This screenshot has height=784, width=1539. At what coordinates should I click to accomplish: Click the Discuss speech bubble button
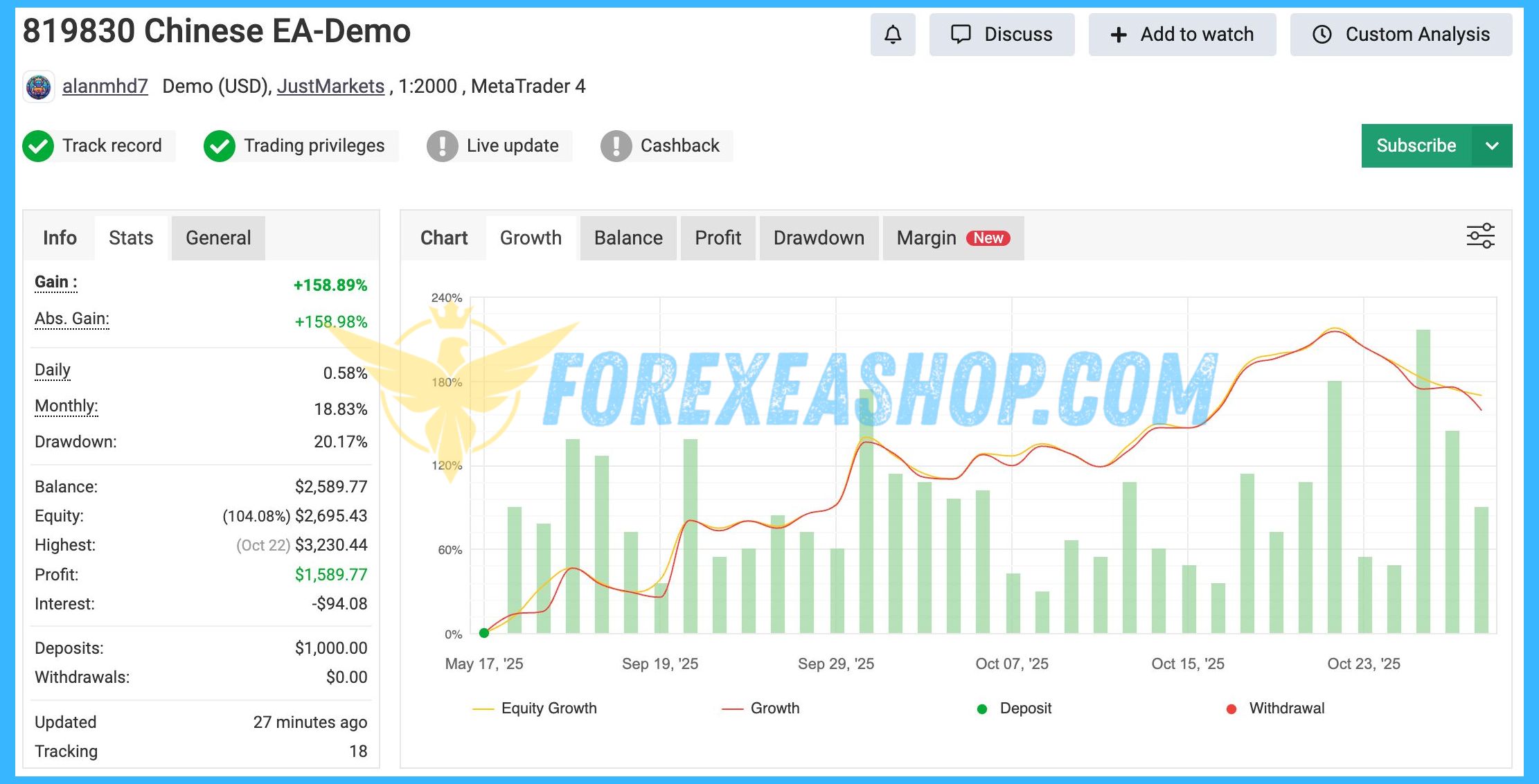1002,34
